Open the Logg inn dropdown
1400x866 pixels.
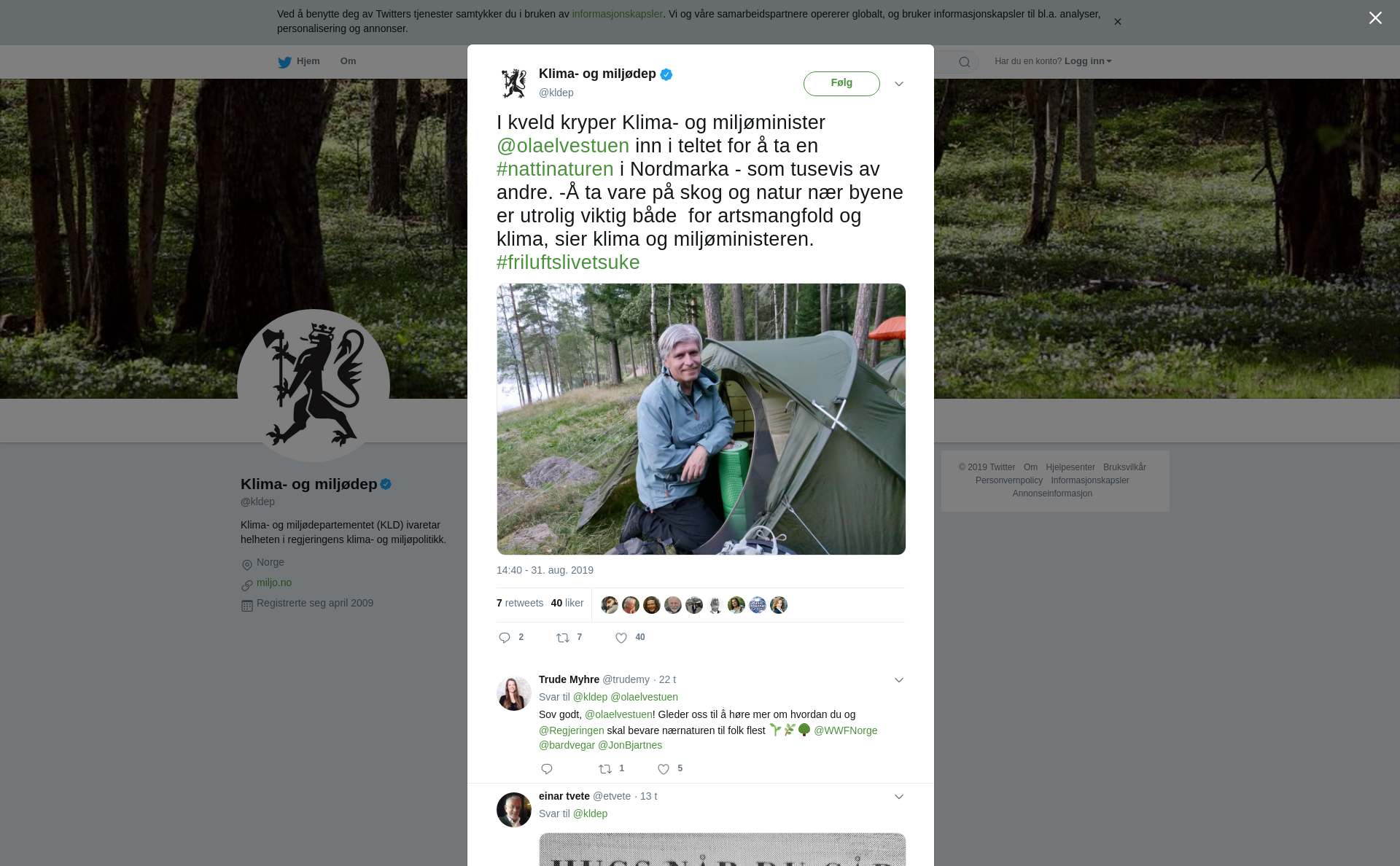click(1088, 61)
